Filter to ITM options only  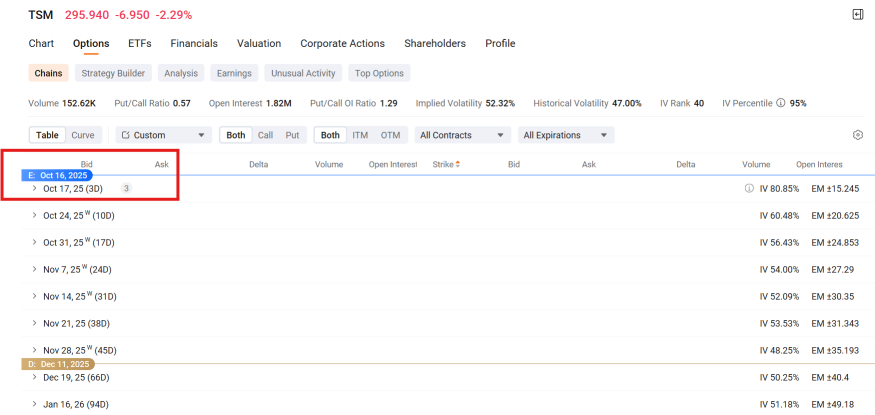(x=360, y=135)
